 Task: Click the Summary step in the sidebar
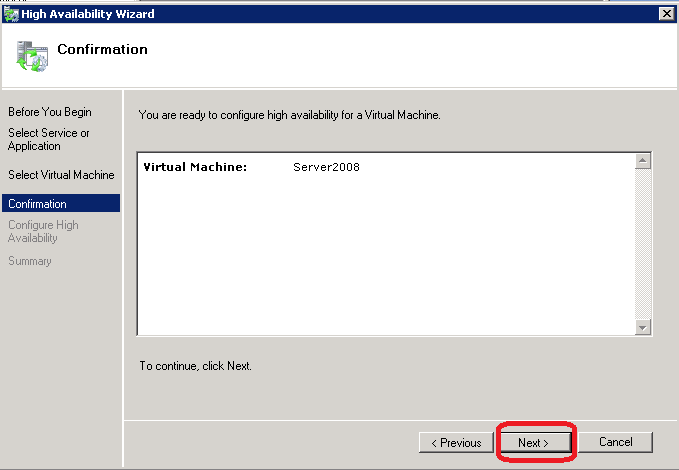(30, 261)
